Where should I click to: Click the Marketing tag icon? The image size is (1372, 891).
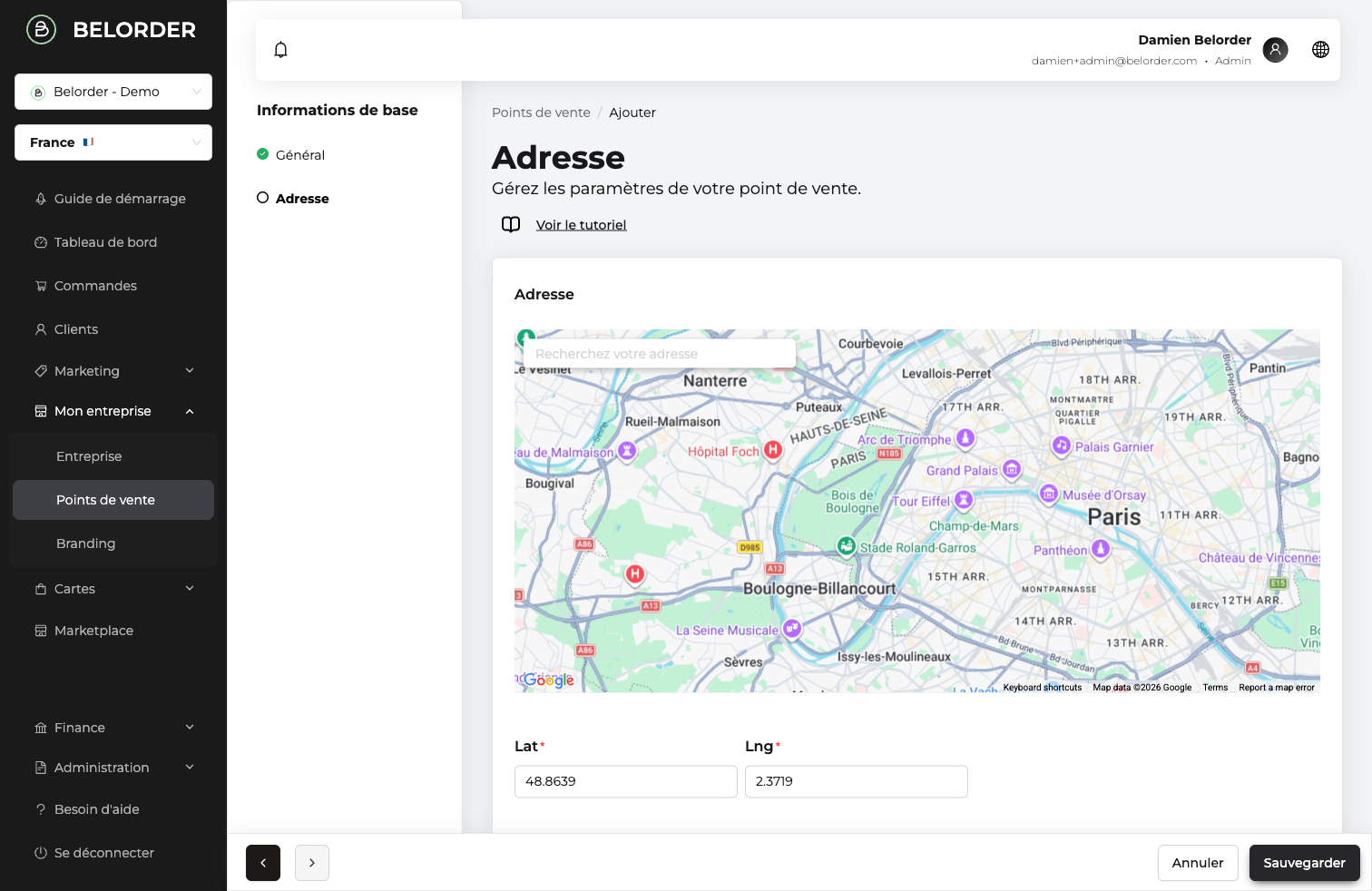pos(41,371)
